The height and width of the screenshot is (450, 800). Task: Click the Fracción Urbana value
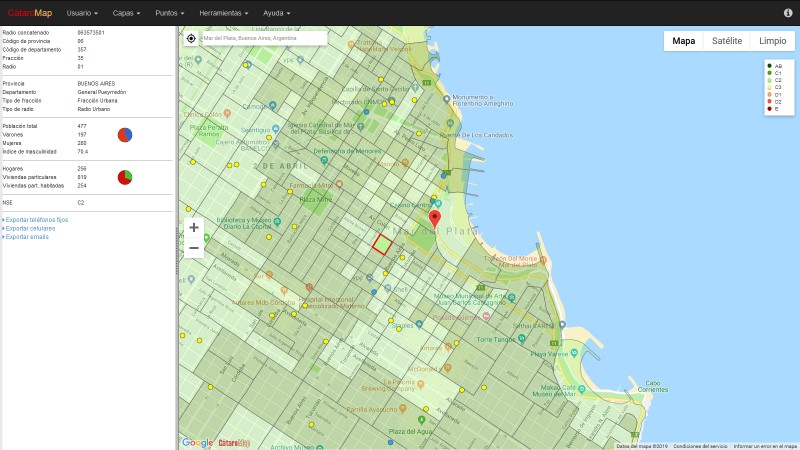click(97, 101)
